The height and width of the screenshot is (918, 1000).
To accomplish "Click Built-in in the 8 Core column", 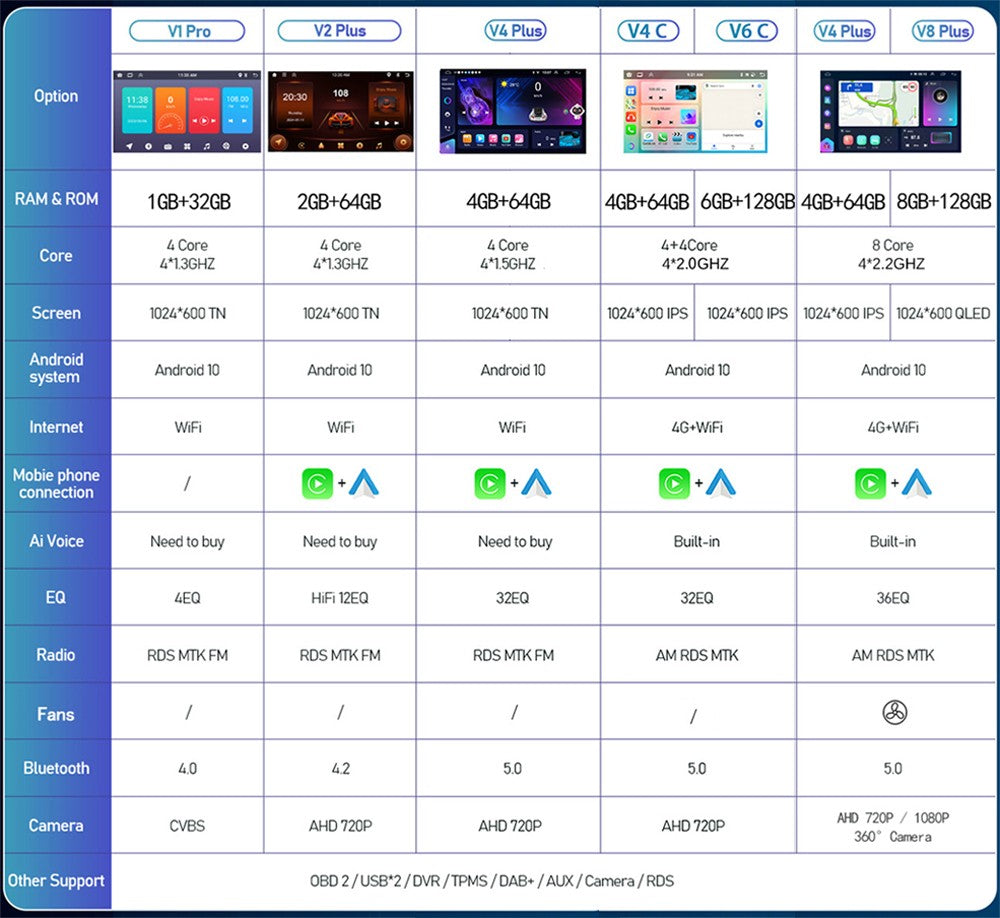I will [x=893, y=542].
